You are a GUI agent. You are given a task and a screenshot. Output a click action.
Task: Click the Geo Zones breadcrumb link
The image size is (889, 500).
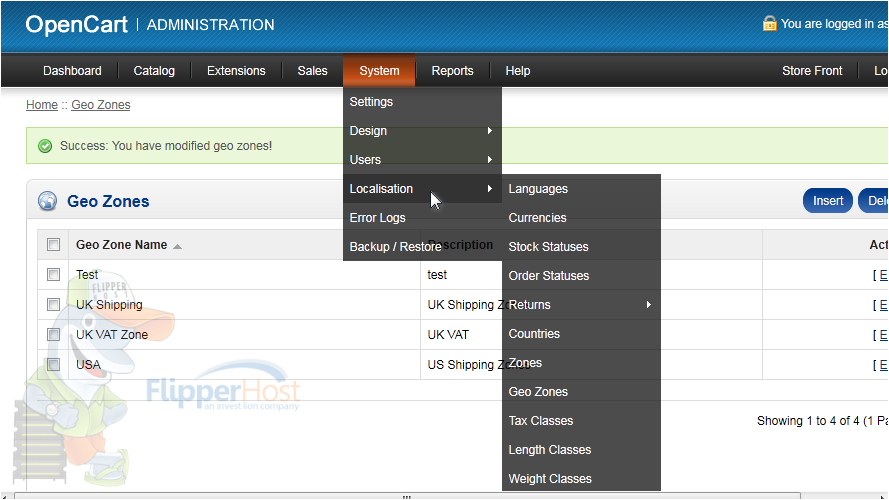pos(101,105)
